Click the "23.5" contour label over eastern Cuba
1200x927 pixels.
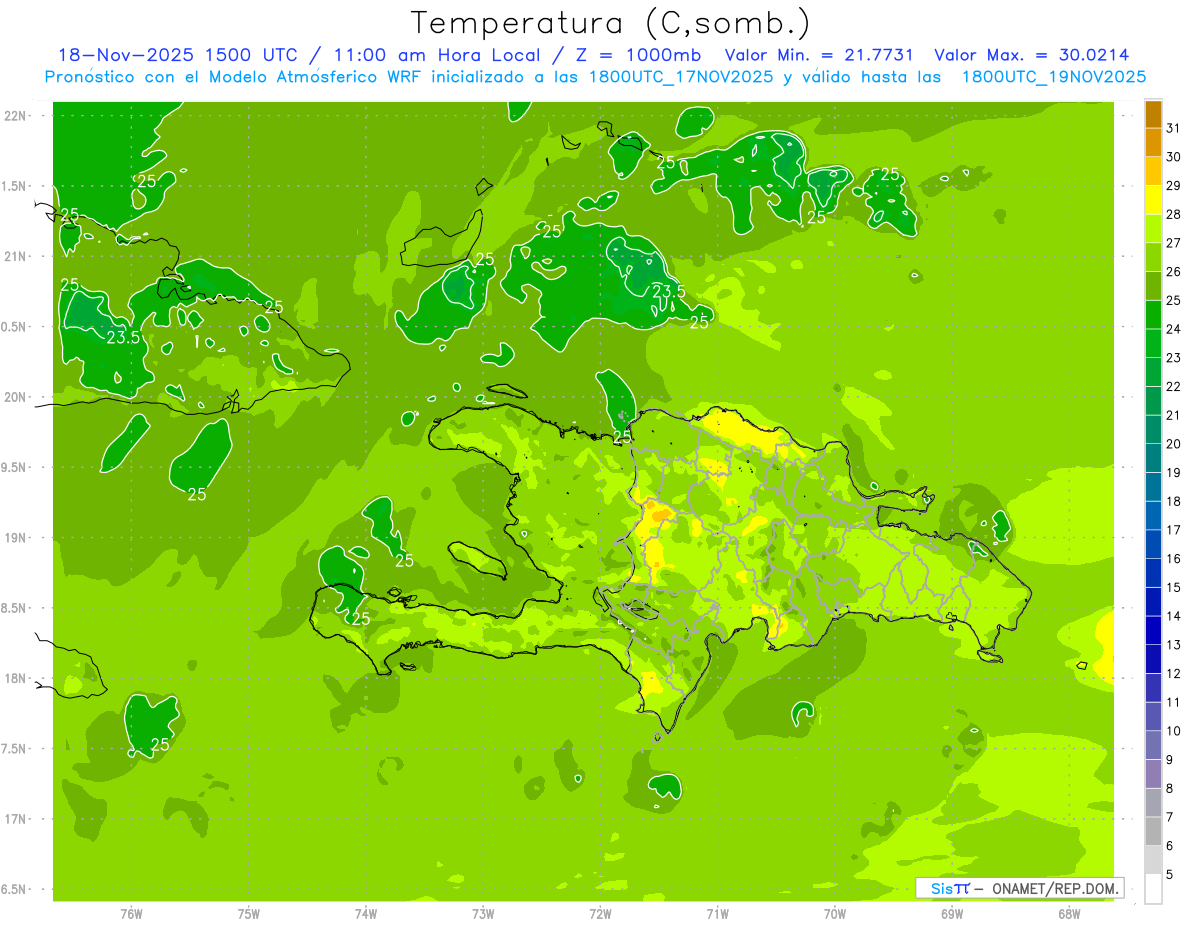[x=123, y=338]
